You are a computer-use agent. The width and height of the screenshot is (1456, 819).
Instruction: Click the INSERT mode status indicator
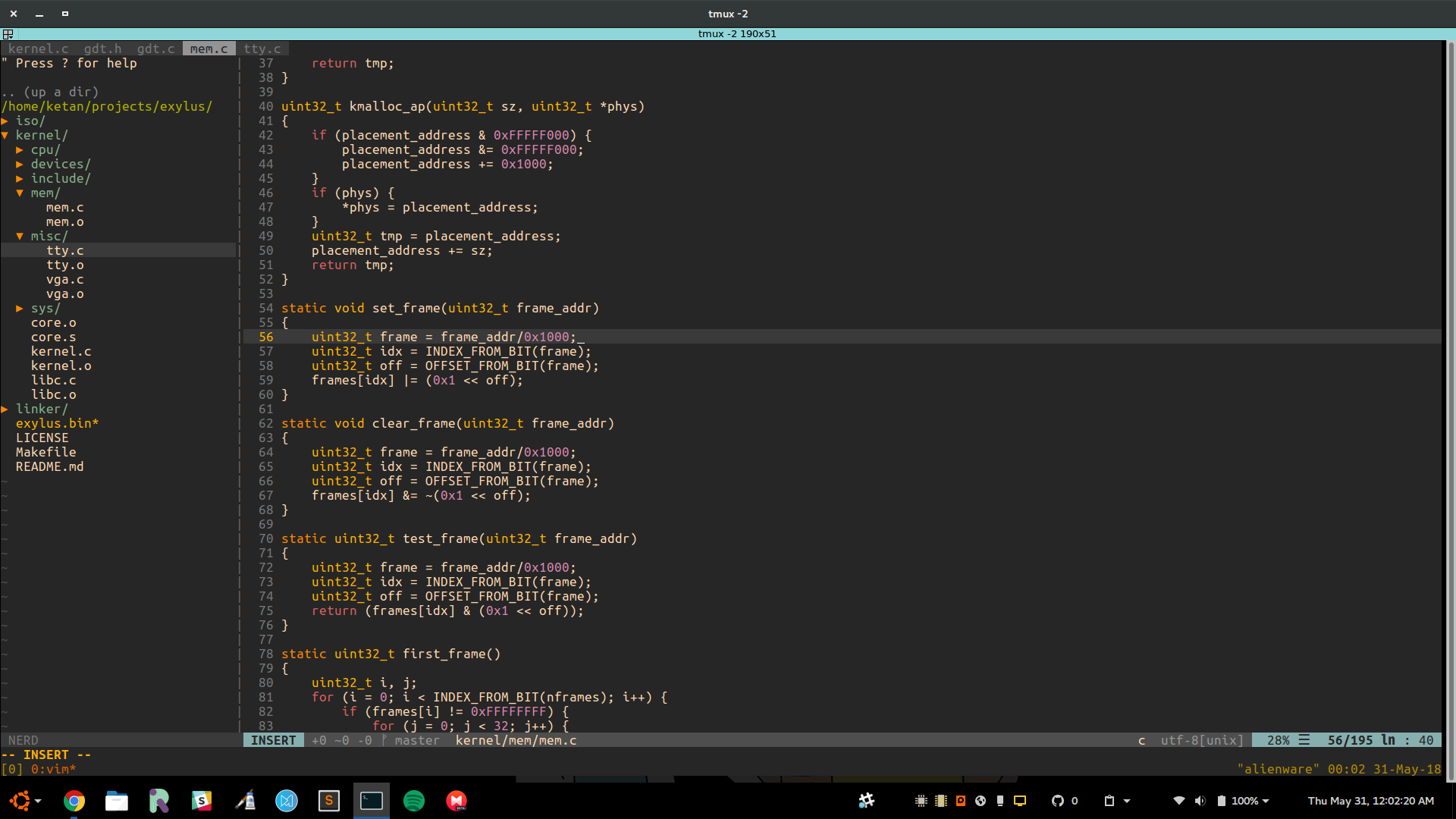point(273,740)
